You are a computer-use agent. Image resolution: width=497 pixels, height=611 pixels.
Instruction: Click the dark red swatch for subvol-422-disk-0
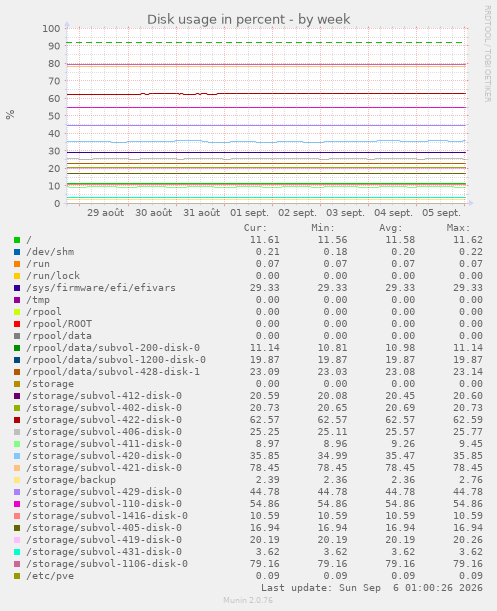(x=17, y=420)
